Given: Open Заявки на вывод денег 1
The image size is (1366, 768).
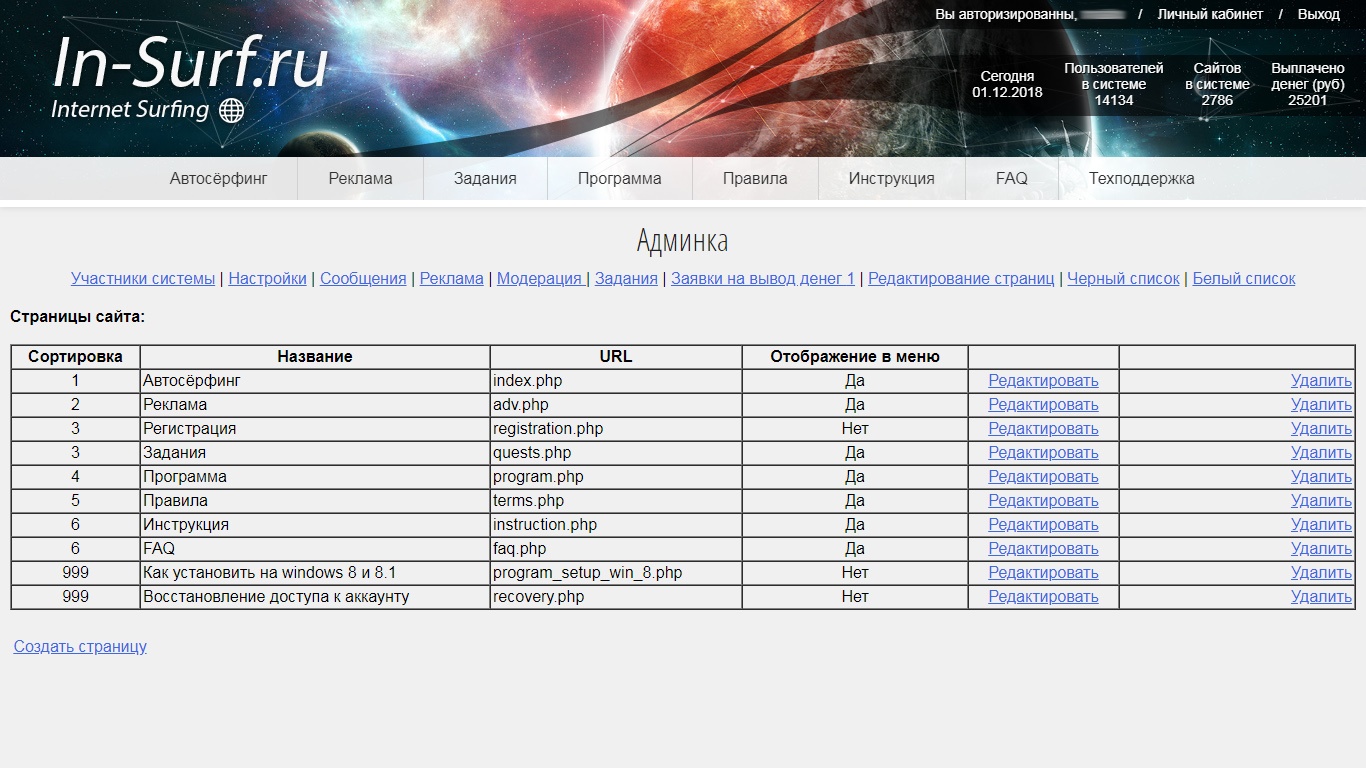Looking at the screenshot, I should coord(763,279).
